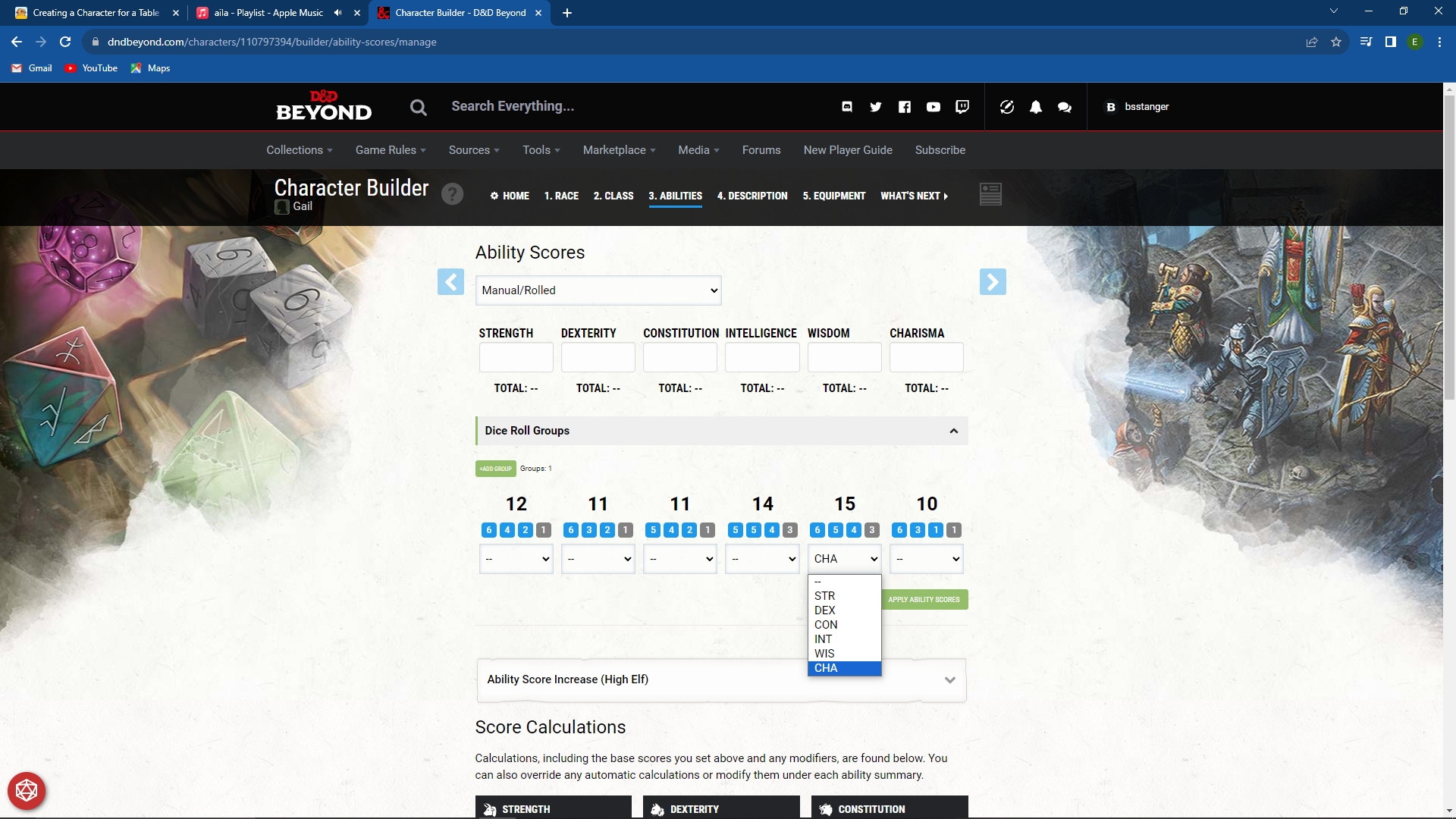The width and height of the screenshot is (1456, 819).
Task: Toggle the grayed 1 die under the 10 group
Action: coord(952,530)
